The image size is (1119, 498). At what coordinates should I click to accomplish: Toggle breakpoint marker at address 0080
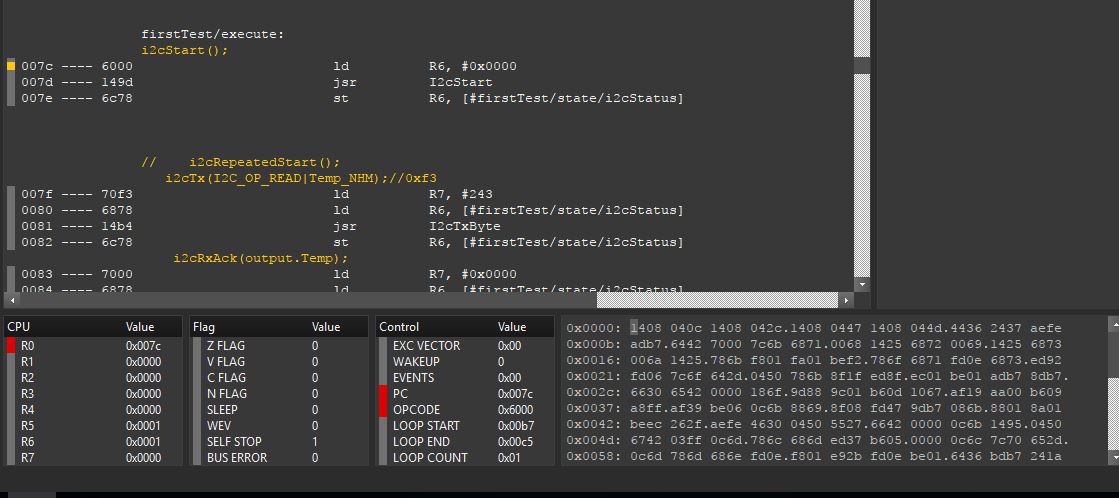tap(11, 210)
